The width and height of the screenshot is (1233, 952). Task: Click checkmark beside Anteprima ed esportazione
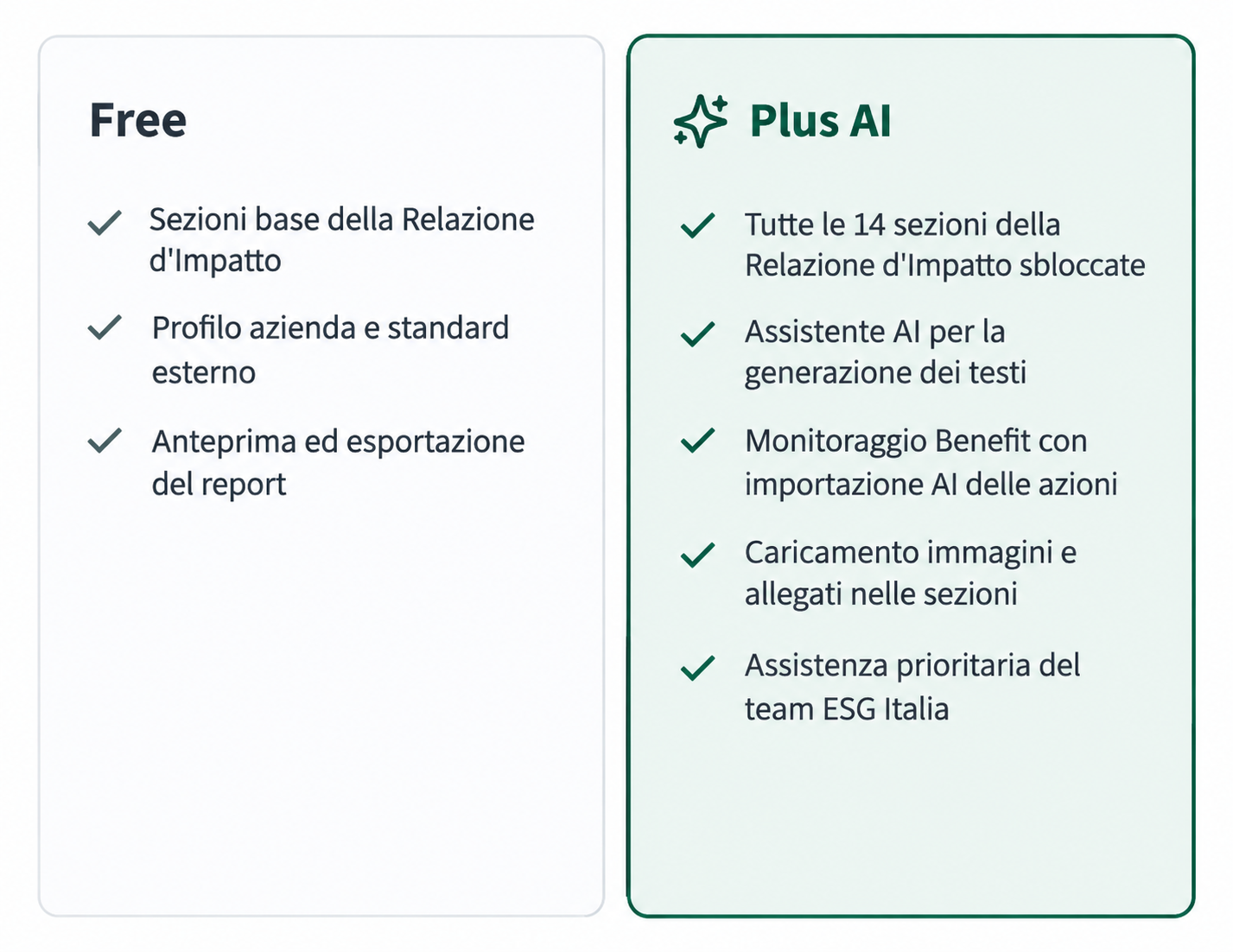tap(105, 441)
